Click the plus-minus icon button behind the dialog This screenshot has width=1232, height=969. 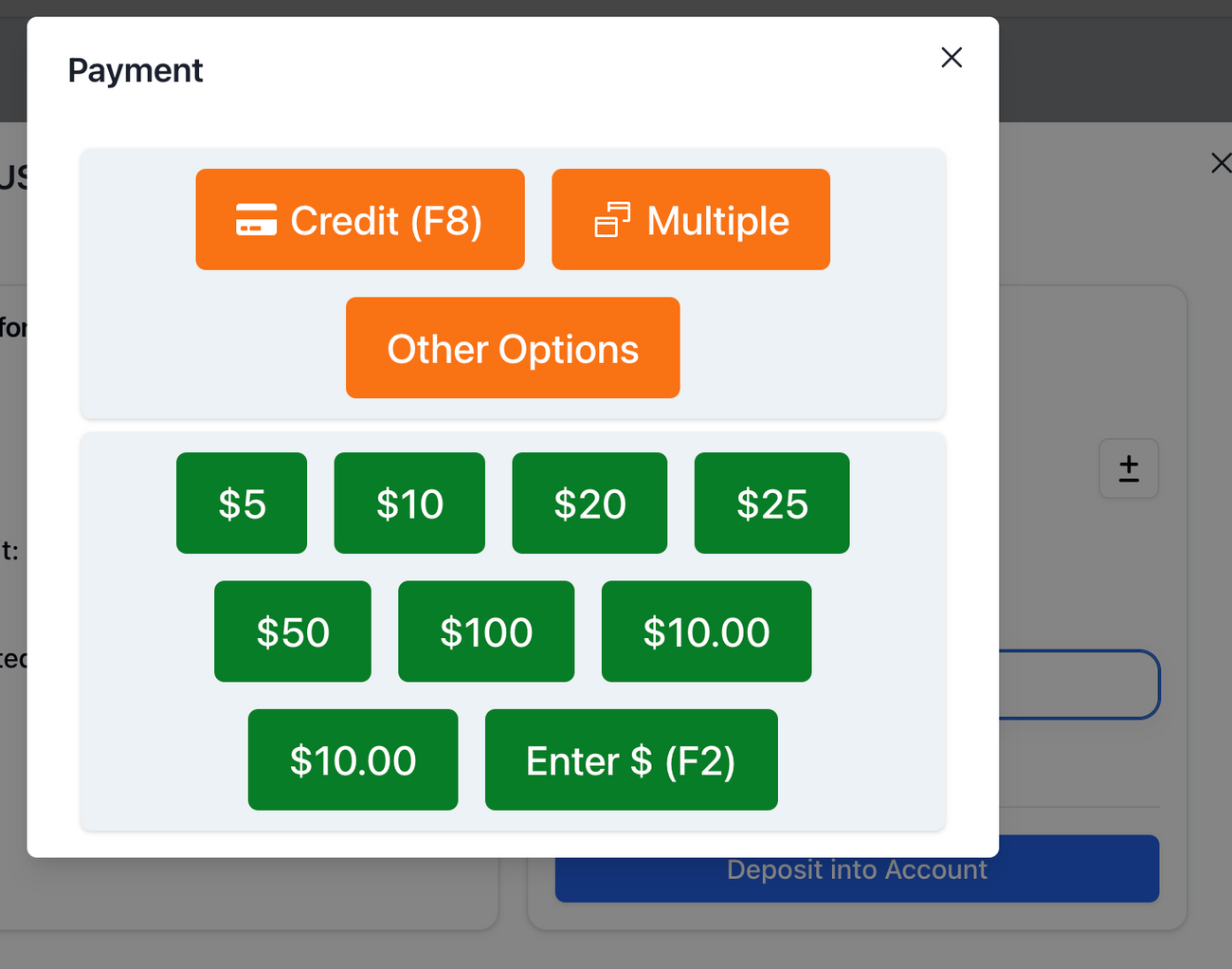tap(1128, 468)
